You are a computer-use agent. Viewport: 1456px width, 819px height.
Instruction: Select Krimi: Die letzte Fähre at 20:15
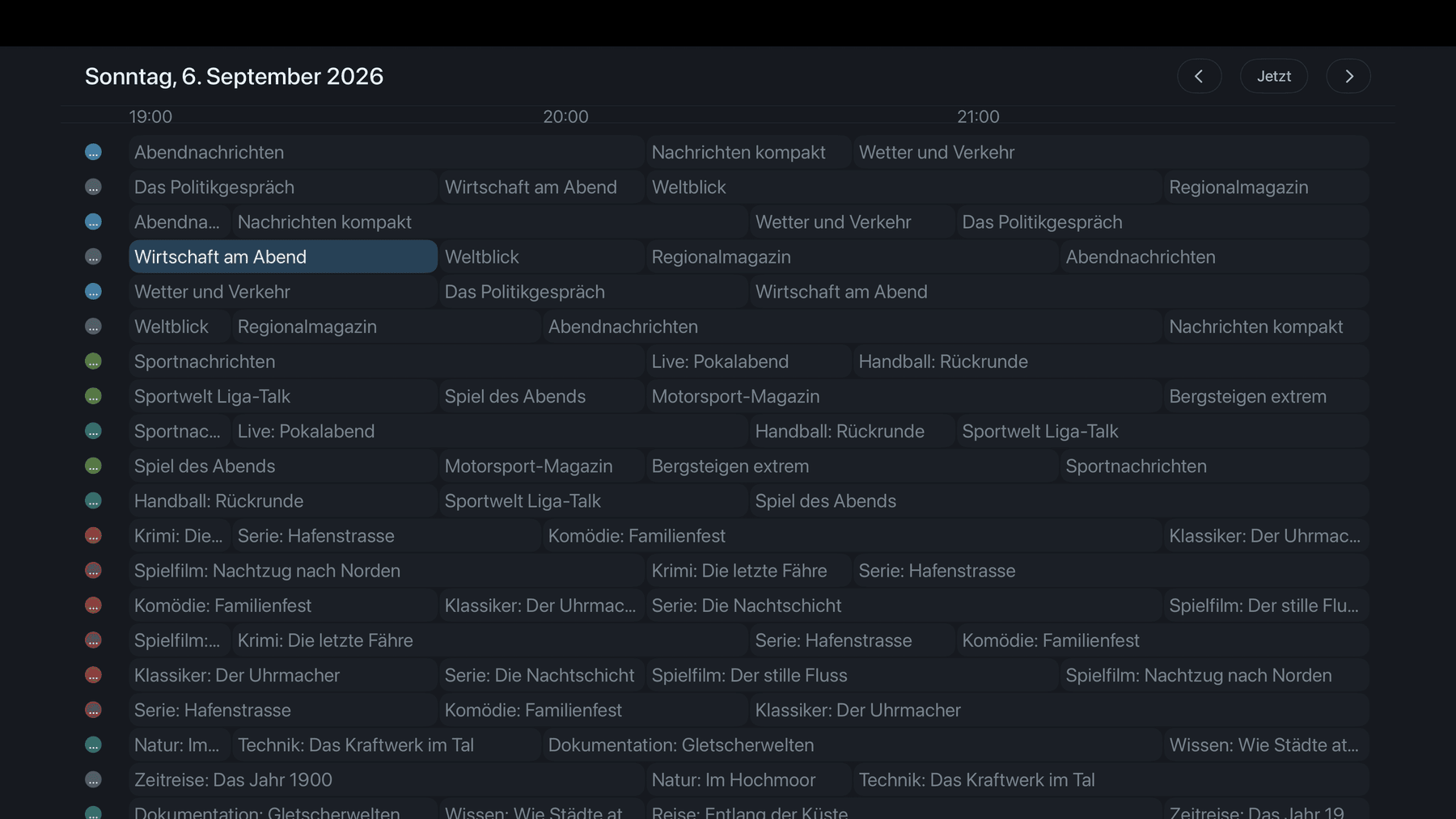click(x=748, y=570)
